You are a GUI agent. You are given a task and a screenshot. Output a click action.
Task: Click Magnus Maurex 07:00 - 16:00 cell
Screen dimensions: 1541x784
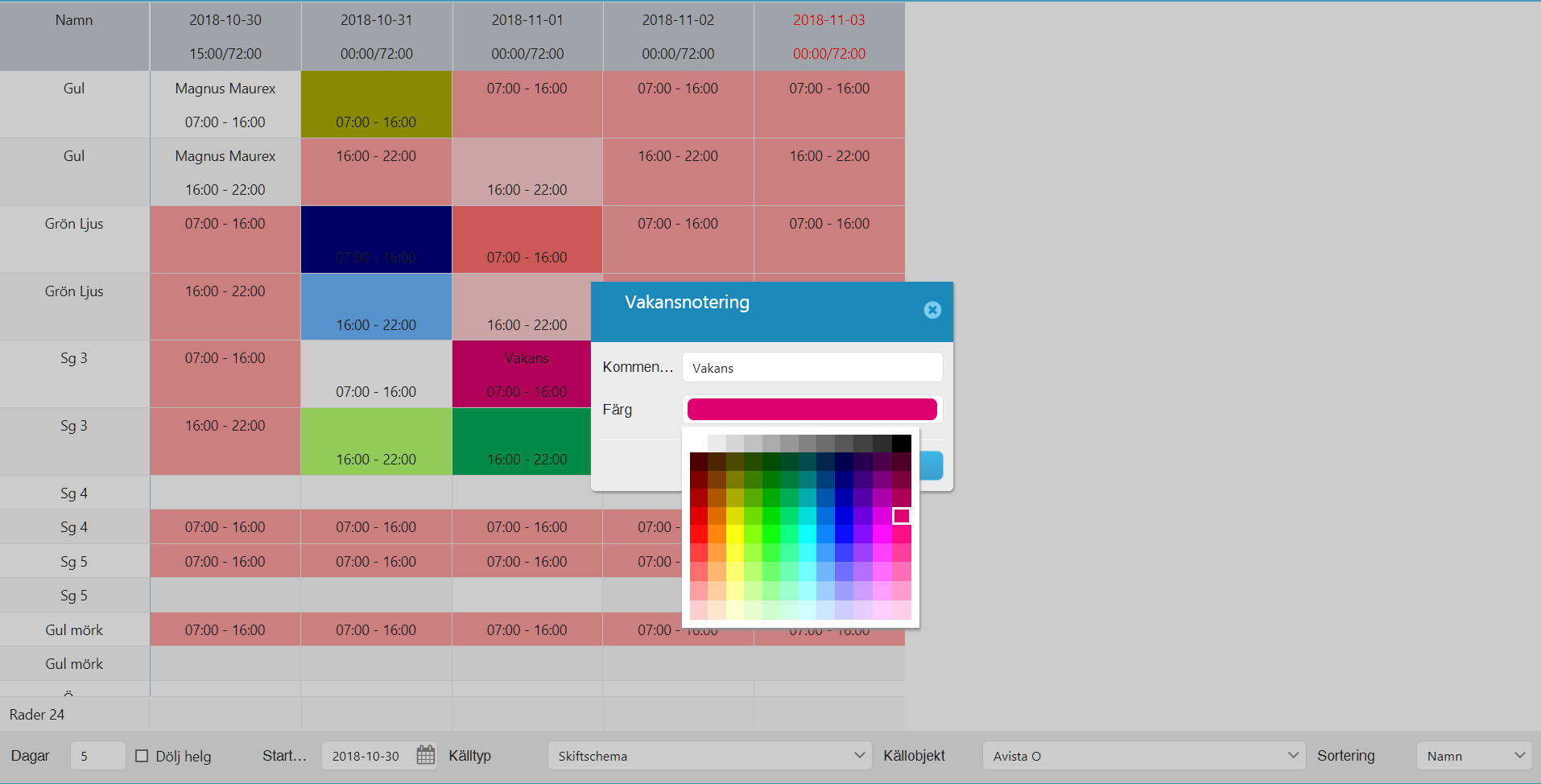(225, 105)
